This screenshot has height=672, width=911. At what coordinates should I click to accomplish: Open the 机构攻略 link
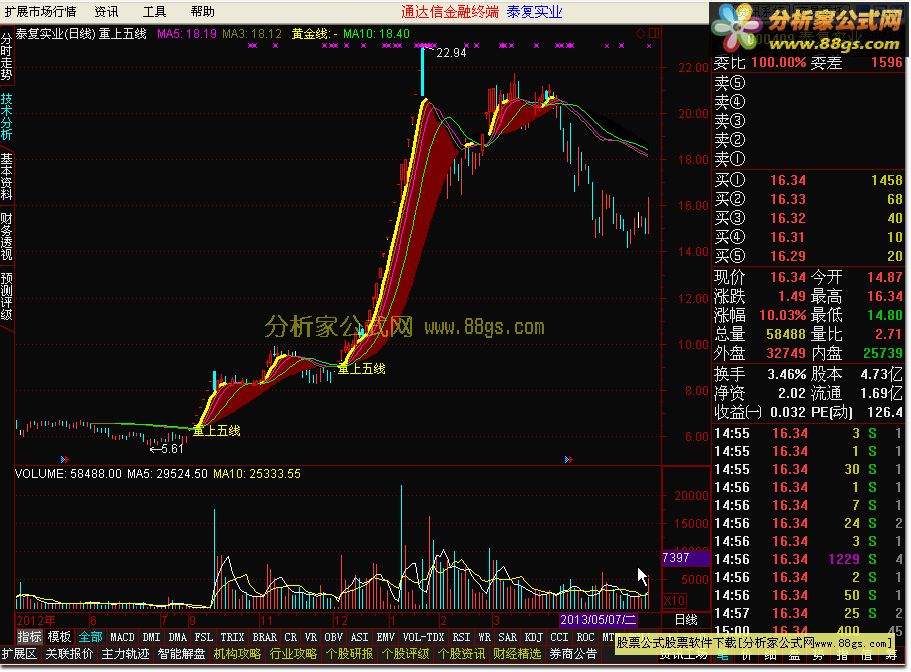[237, 654]
